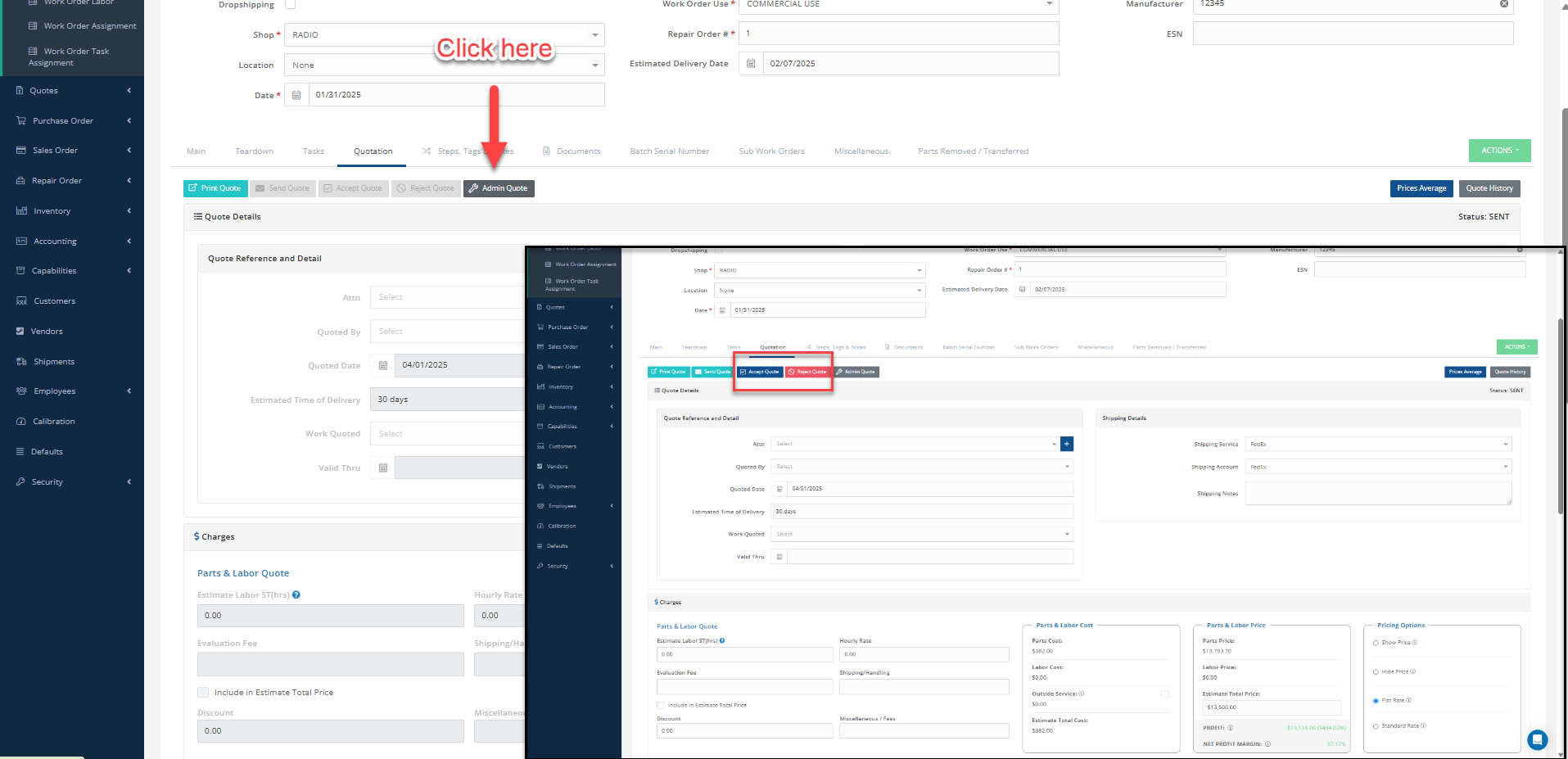This screenshot has height=759, width=1568.
Task: Open the Documents tab
Action: [x=577, y=151]
